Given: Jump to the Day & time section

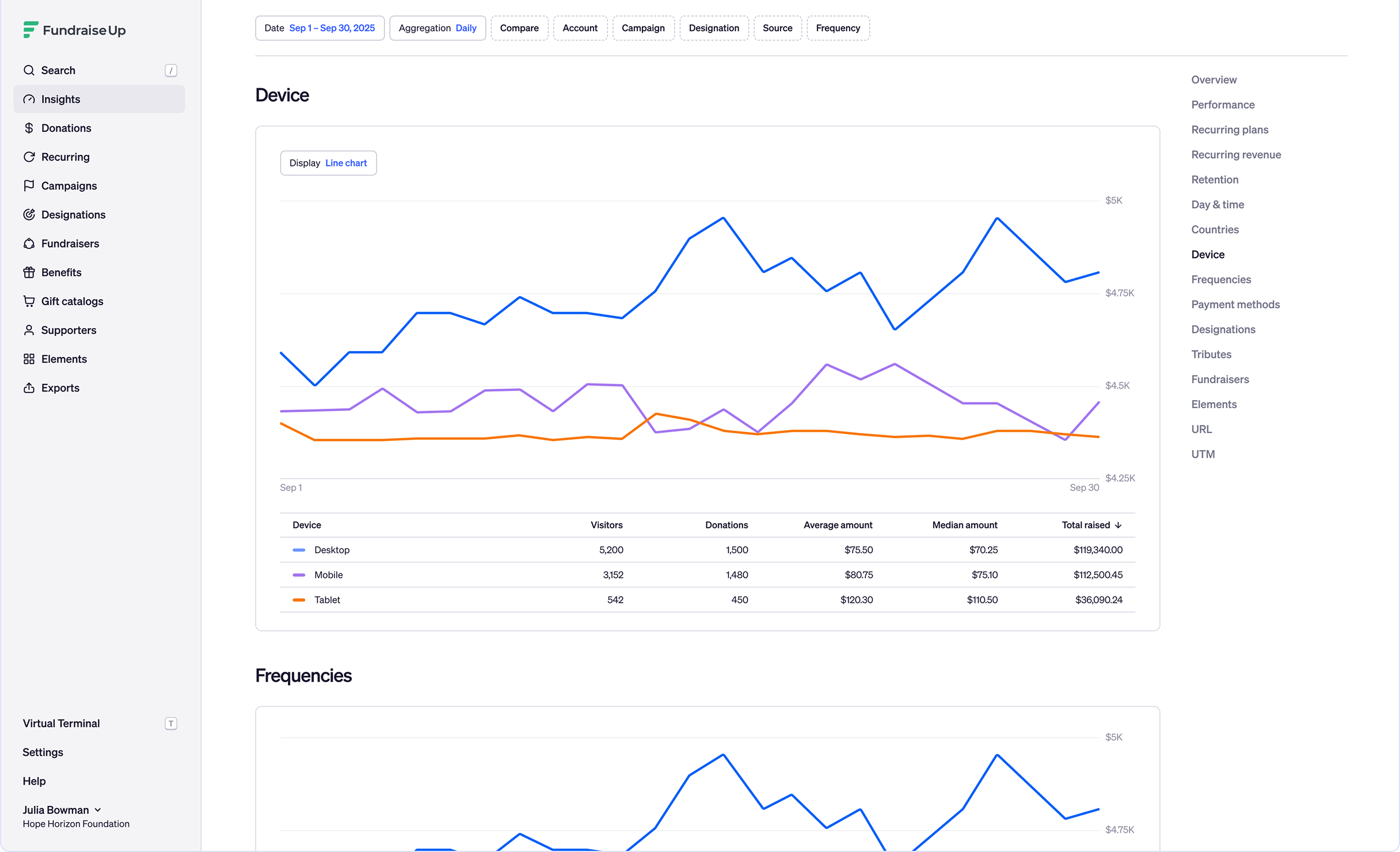Looking at the screenshot, I should point(1218,204).
